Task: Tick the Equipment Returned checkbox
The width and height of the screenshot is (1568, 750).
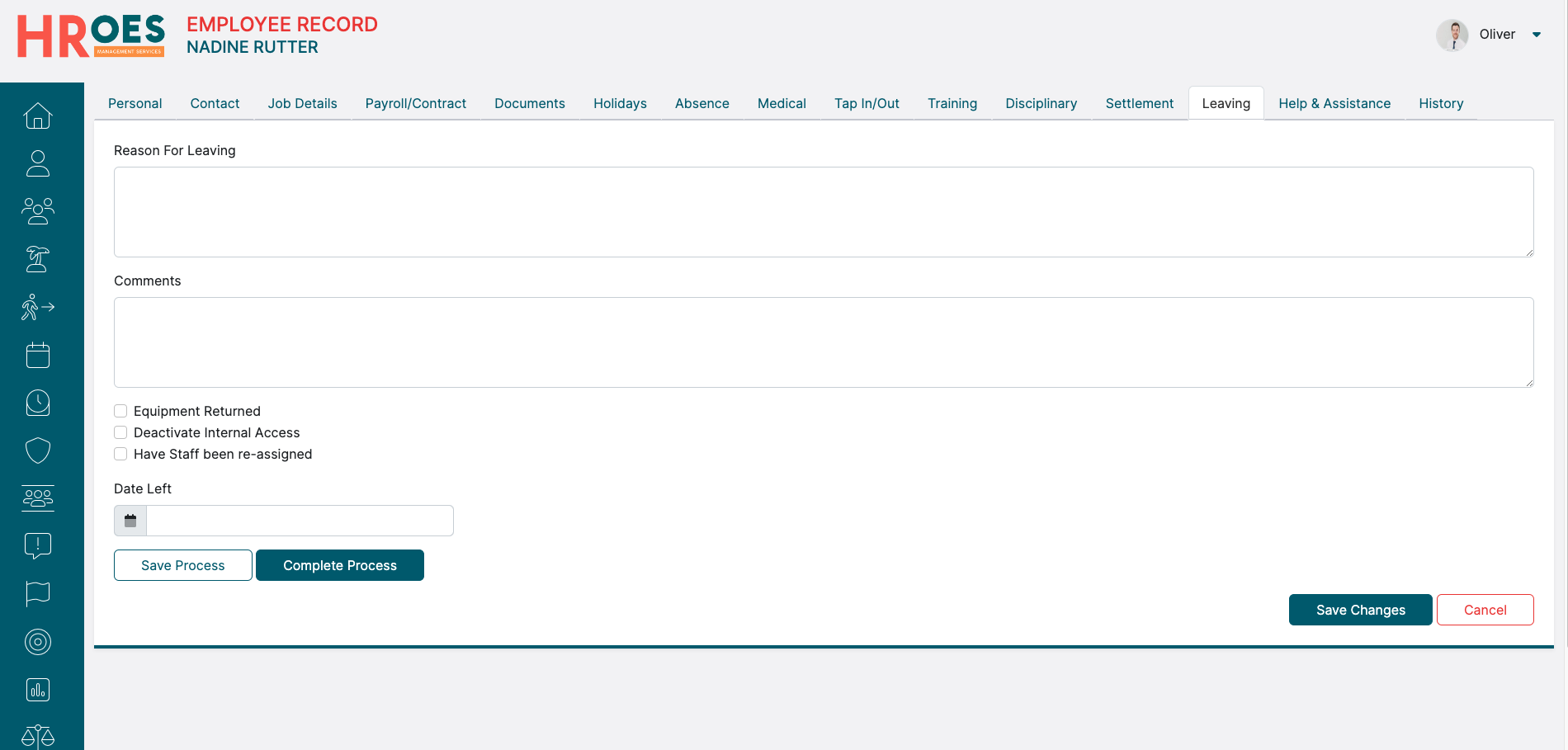Action: click(x=120, y=411)
